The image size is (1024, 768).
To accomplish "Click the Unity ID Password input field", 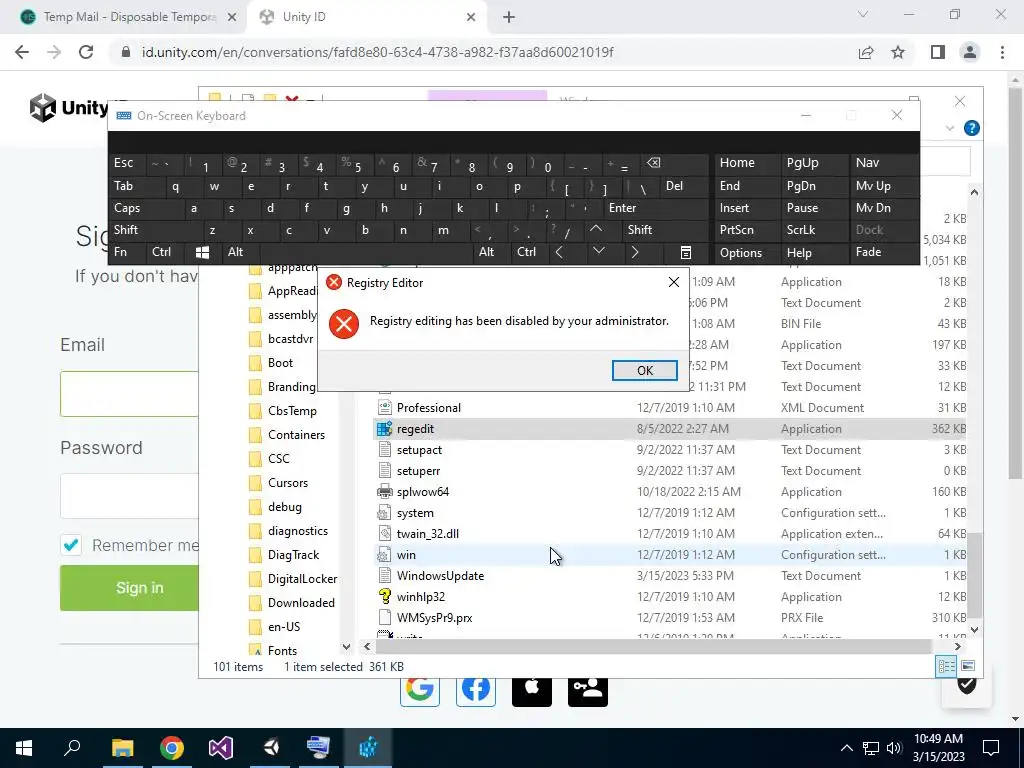I will point(129,496).
